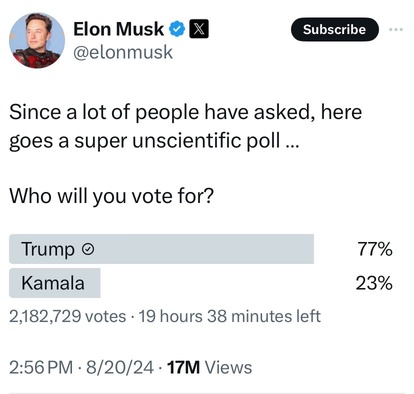Select the Trump poll option
The image size is (414, 394).
click(161, 249)
